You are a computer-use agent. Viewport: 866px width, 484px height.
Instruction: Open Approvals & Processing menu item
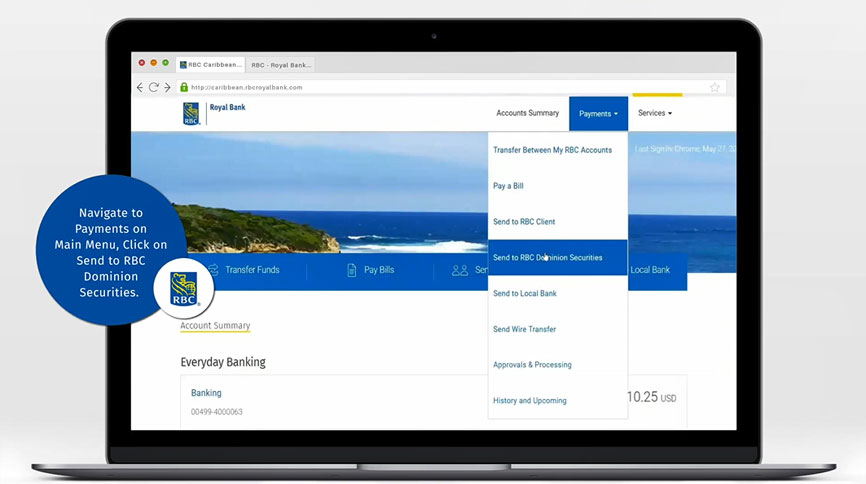558,365
